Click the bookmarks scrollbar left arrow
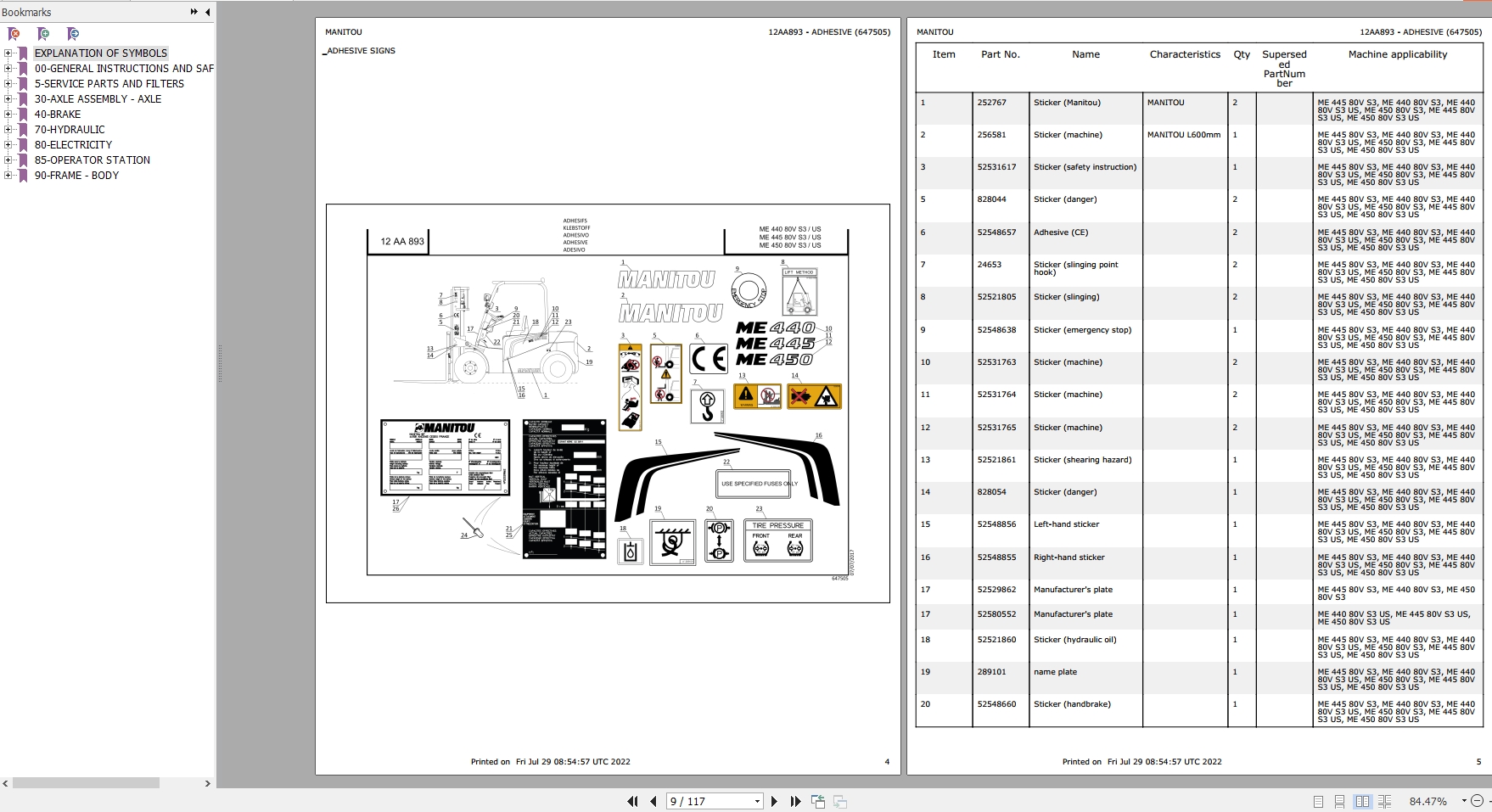The width and height of the screenshot is (1492, 812). (5, 783)
